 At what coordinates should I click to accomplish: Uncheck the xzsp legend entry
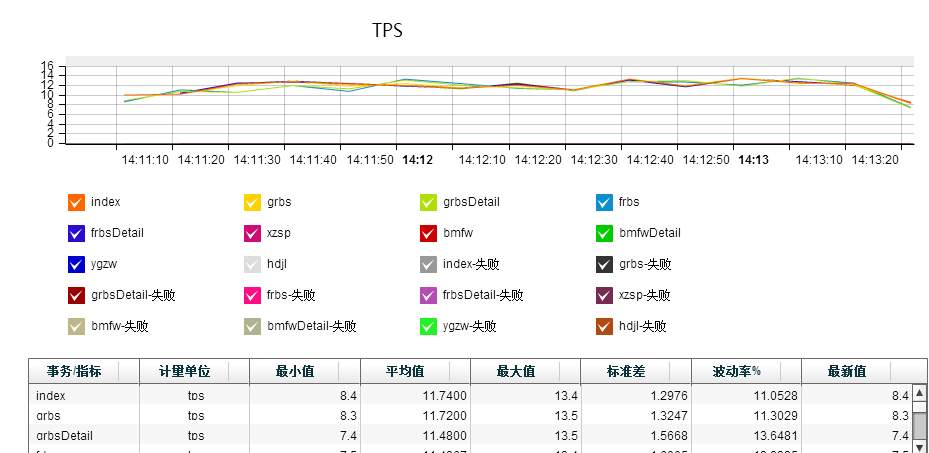coord(252,233)
